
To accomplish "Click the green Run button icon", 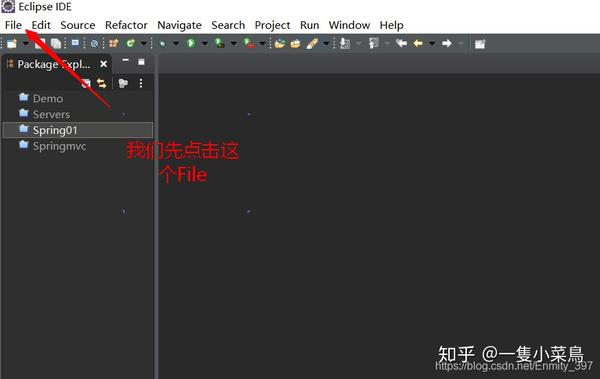I will pos(191,43).
